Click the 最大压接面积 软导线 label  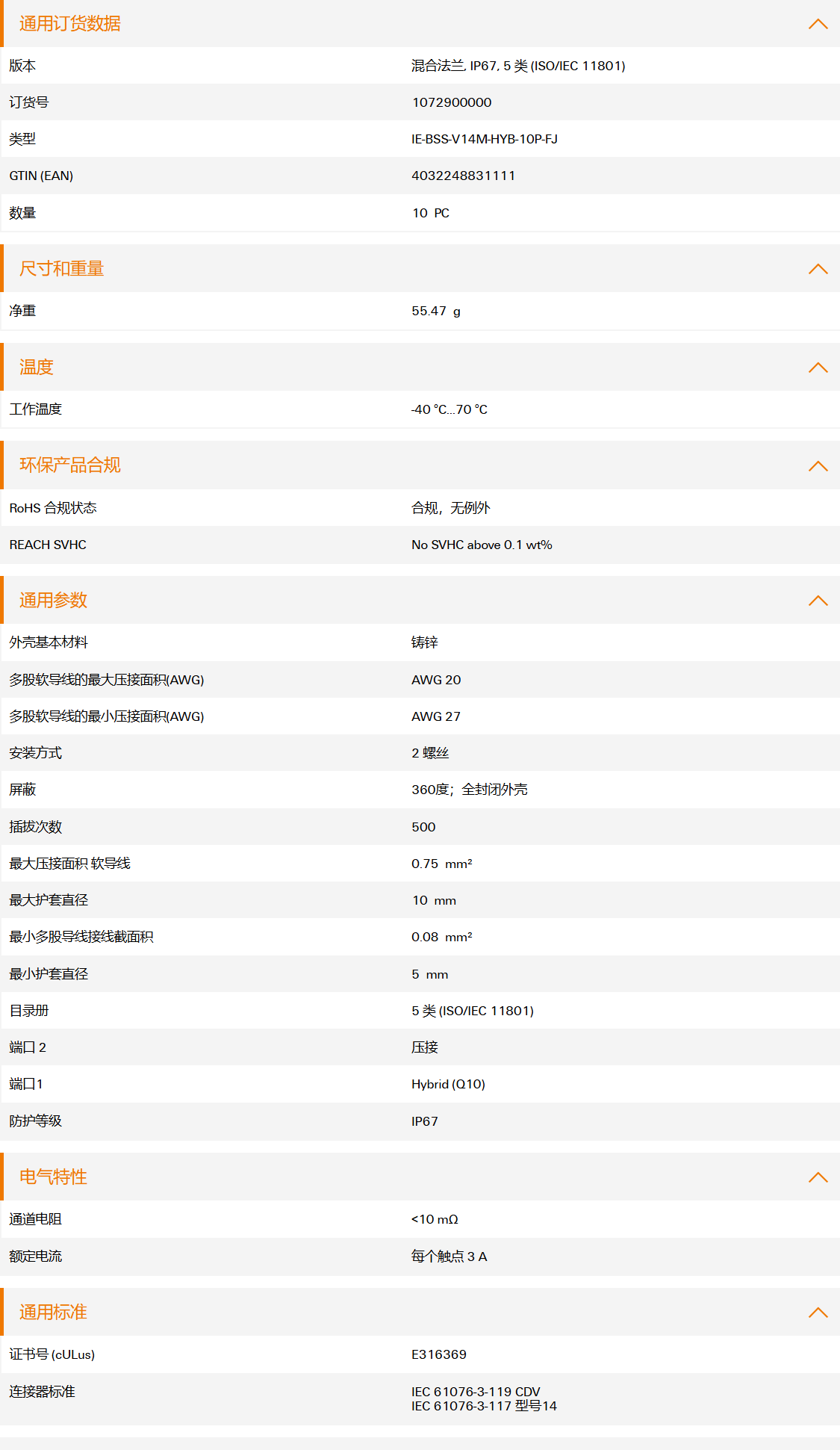tap(69, 864)
